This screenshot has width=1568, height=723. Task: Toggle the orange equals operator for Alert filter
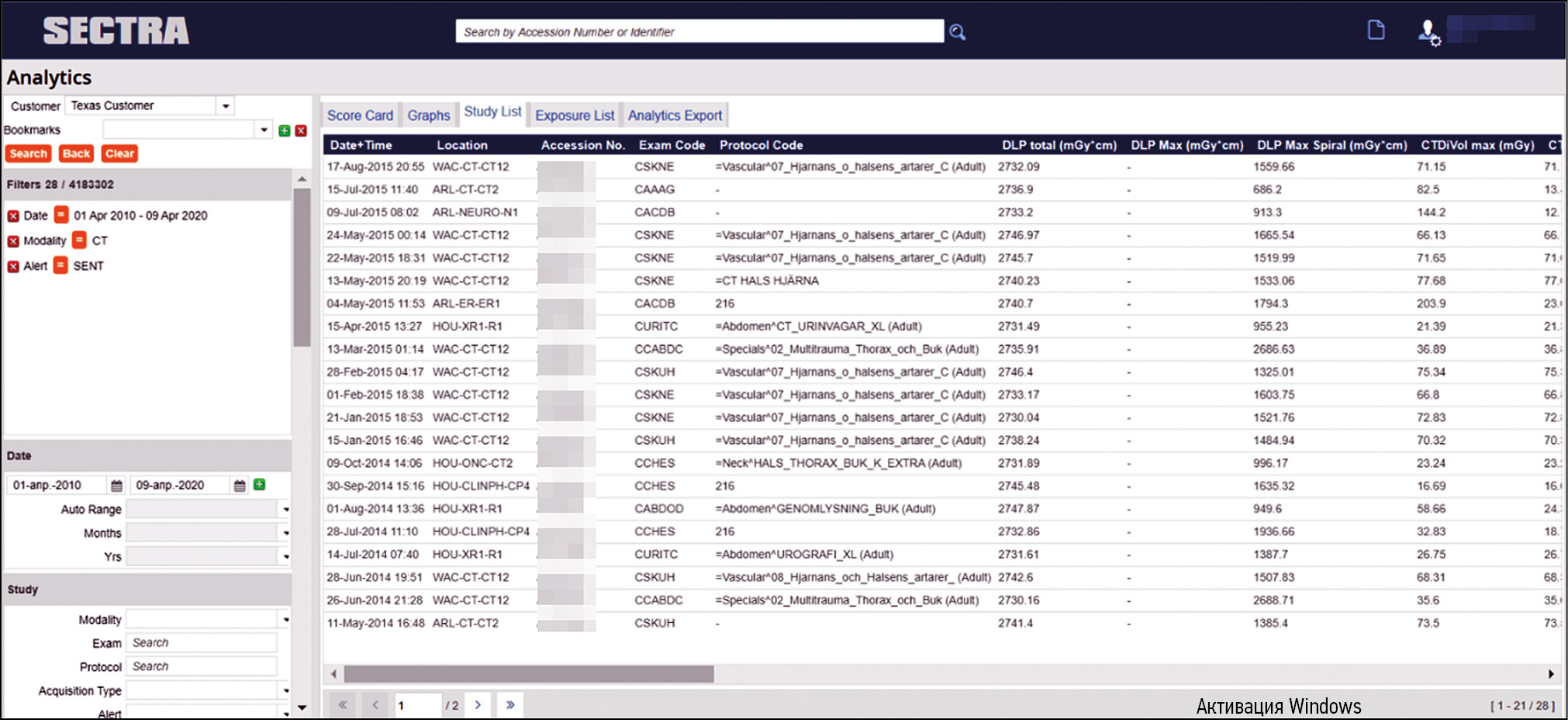(60, 266)
